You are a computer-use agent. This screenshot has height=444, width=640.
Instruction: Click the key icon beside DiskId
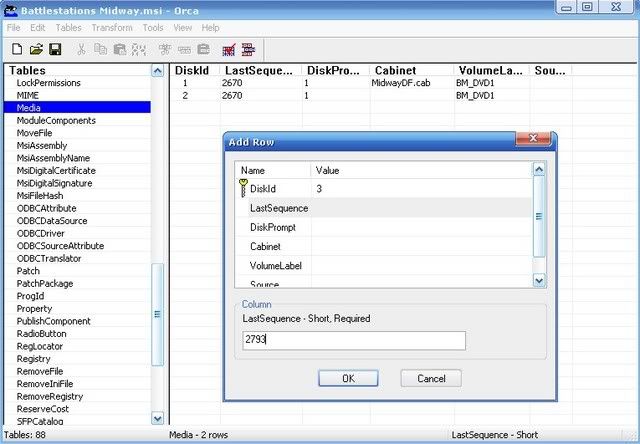243,188
